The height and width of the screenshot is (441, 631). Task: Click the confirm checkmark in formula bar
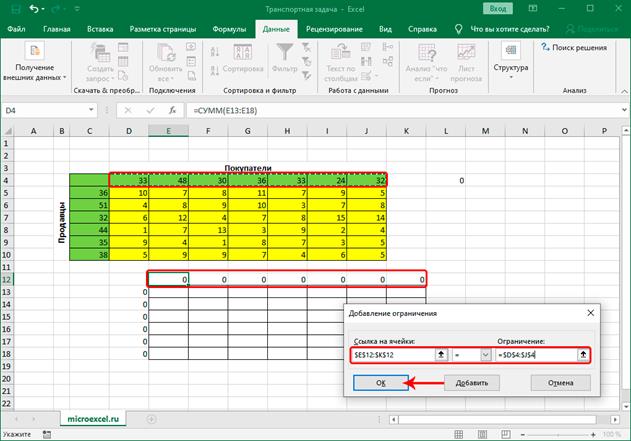click(150, 110)
